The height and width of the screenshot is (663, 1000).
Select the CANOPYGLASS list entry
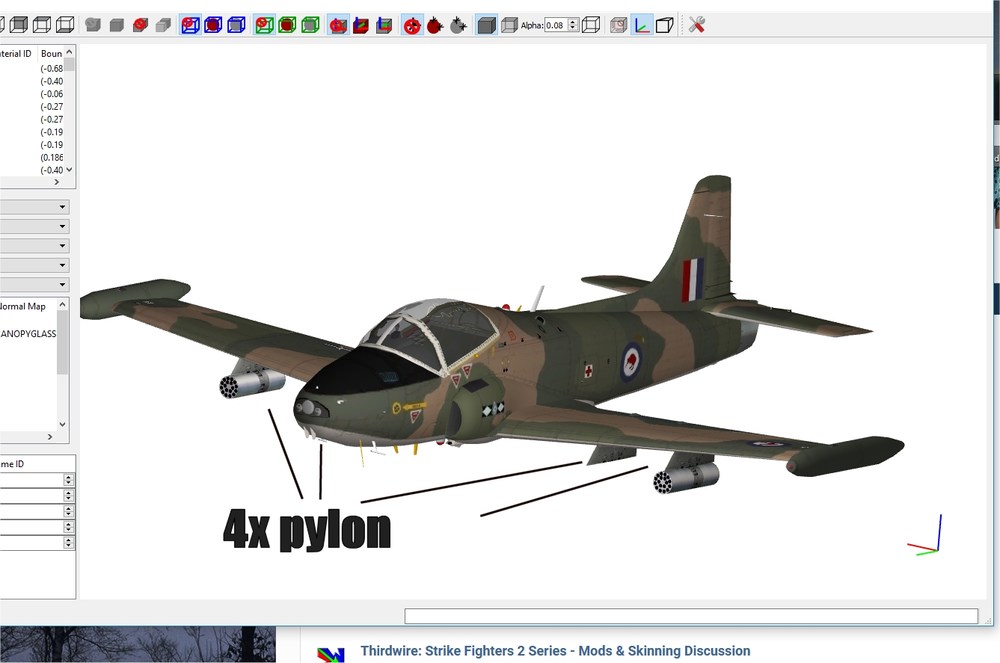[28, 333]
